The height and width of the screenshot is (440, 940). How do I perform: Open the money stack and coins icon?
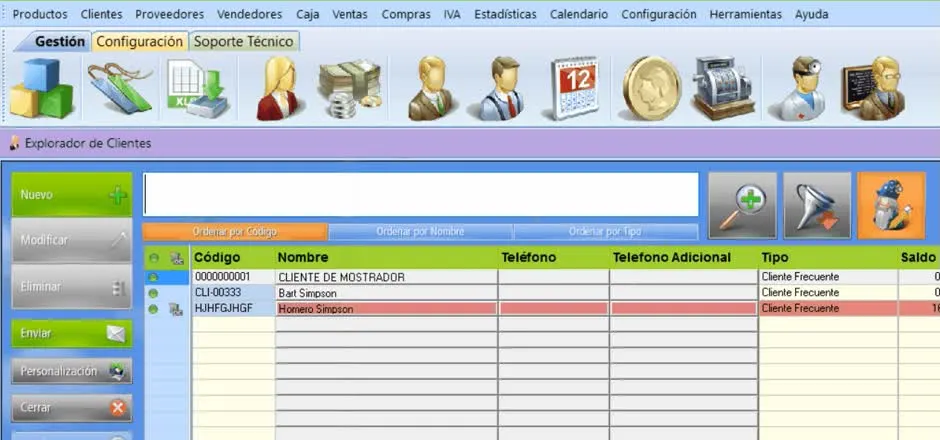pos(350,88)
